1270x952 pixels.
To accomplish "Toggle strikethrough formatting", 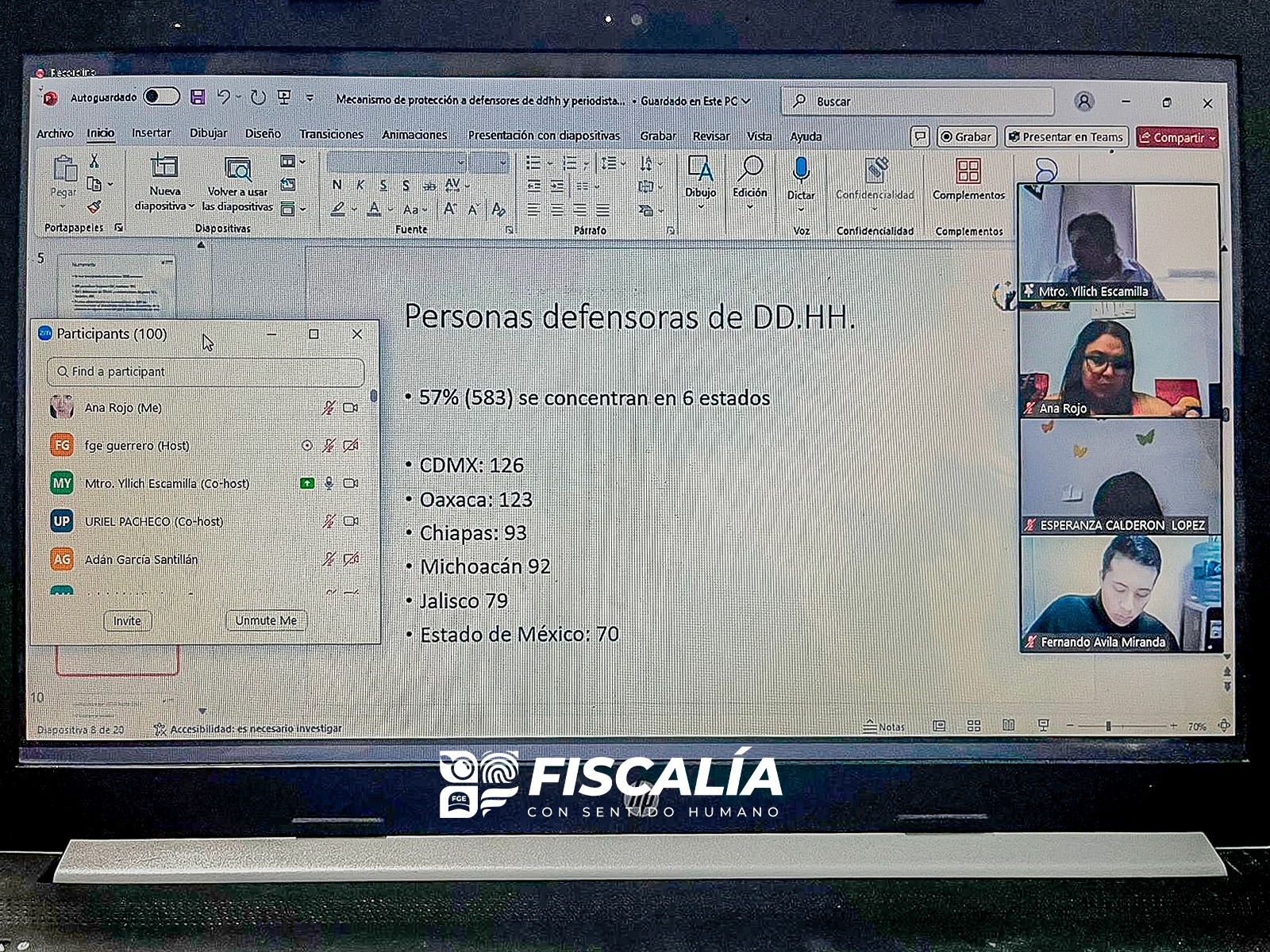I will tap(429, 186).
